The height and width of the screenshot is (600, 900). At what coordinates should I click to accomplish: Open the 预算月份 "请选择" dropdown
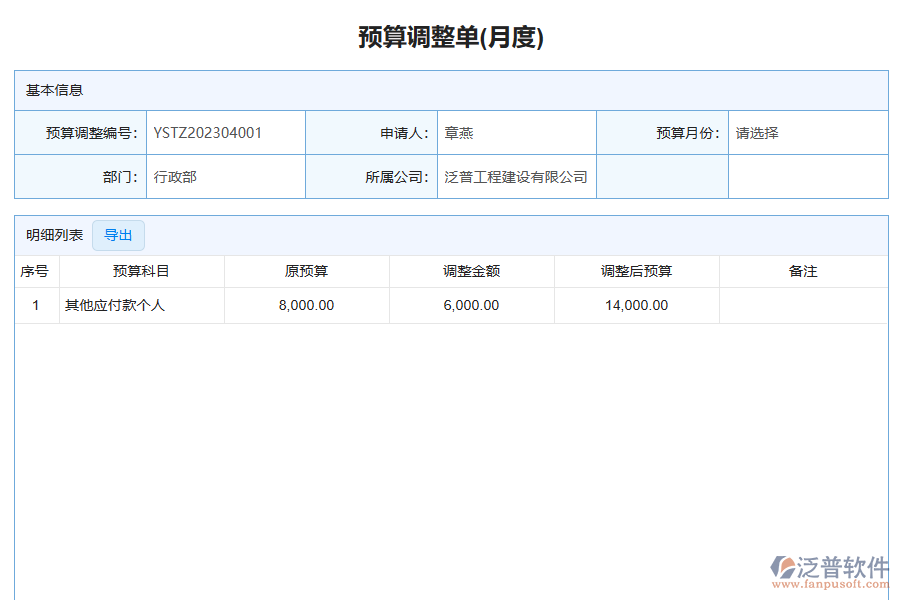(x=809, y=131)
